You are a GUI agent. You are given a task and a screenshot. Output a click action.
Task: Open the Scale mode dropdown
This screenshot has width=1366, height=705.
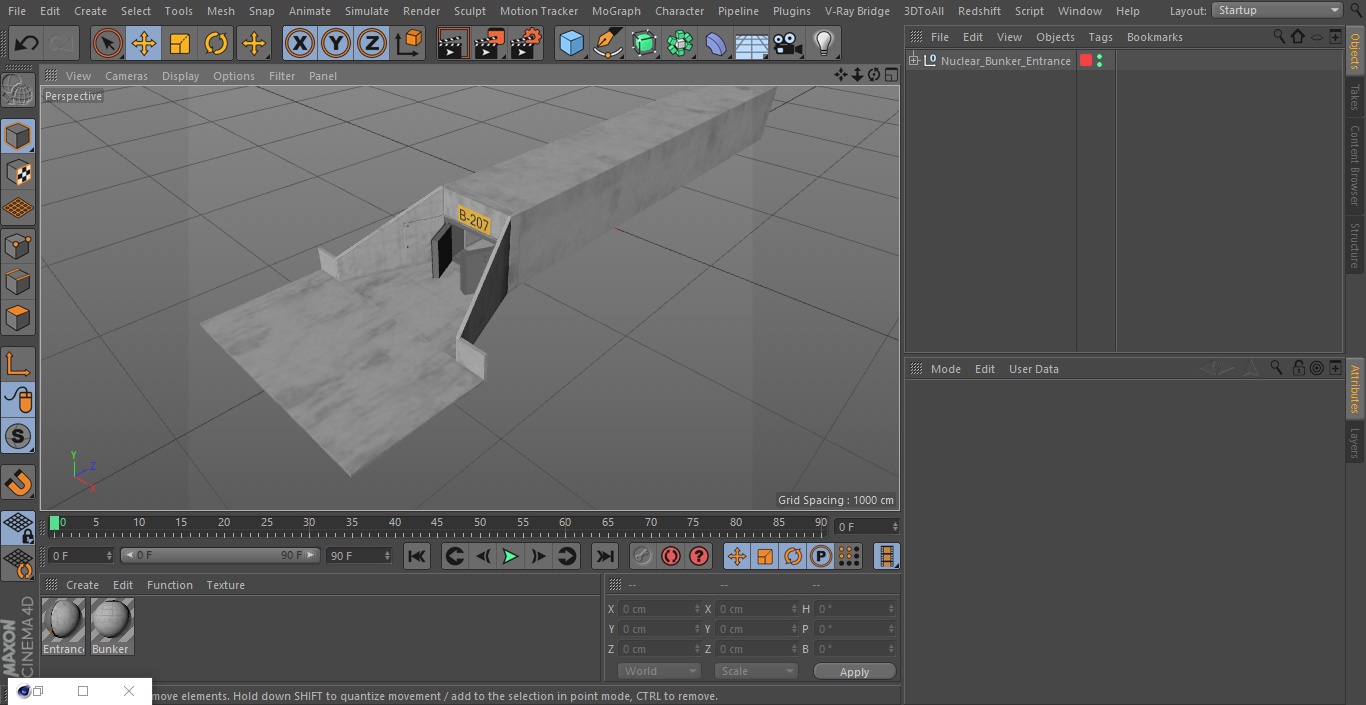(x=756, y=671)
